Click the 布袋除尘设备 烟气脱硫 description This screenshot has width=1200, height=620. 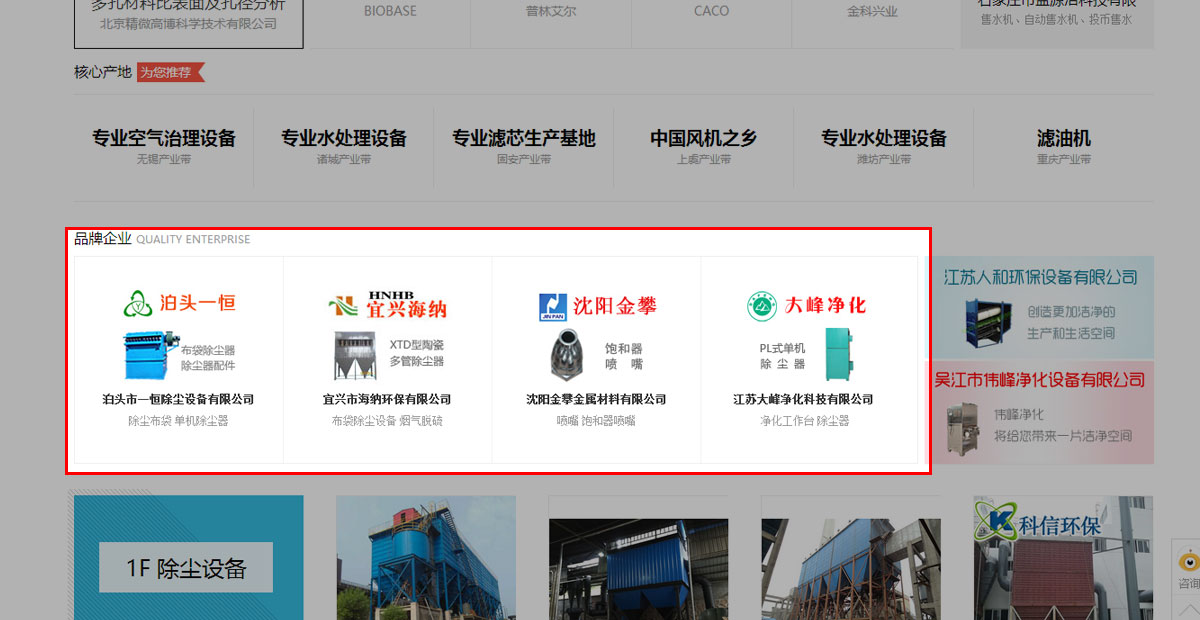click(x=387, y=421)
